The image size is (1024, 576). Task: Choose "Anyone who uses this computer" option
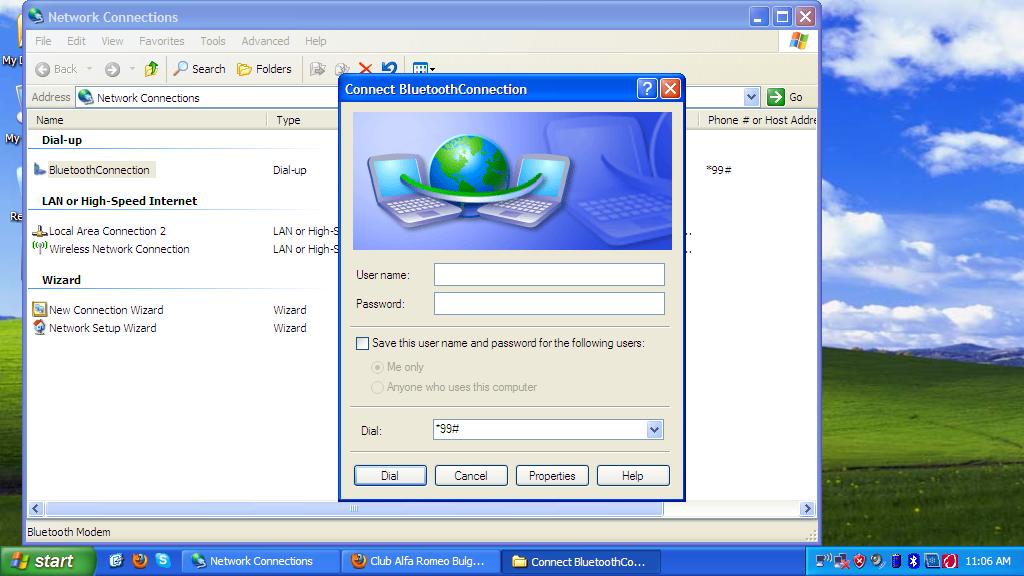point(378,387)
